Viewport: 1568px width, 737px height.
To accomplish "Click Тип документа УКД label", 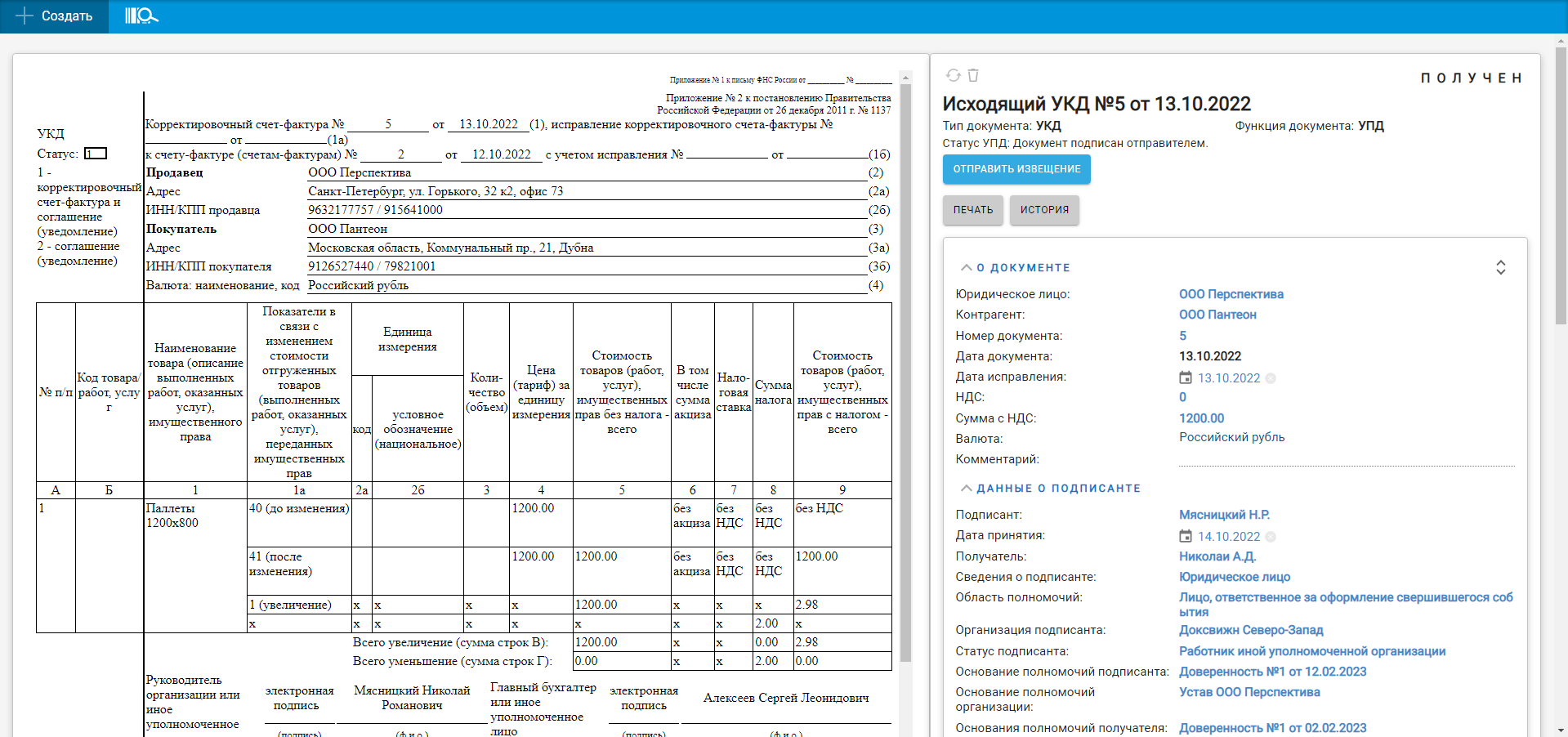I will tap(1002, 126).
